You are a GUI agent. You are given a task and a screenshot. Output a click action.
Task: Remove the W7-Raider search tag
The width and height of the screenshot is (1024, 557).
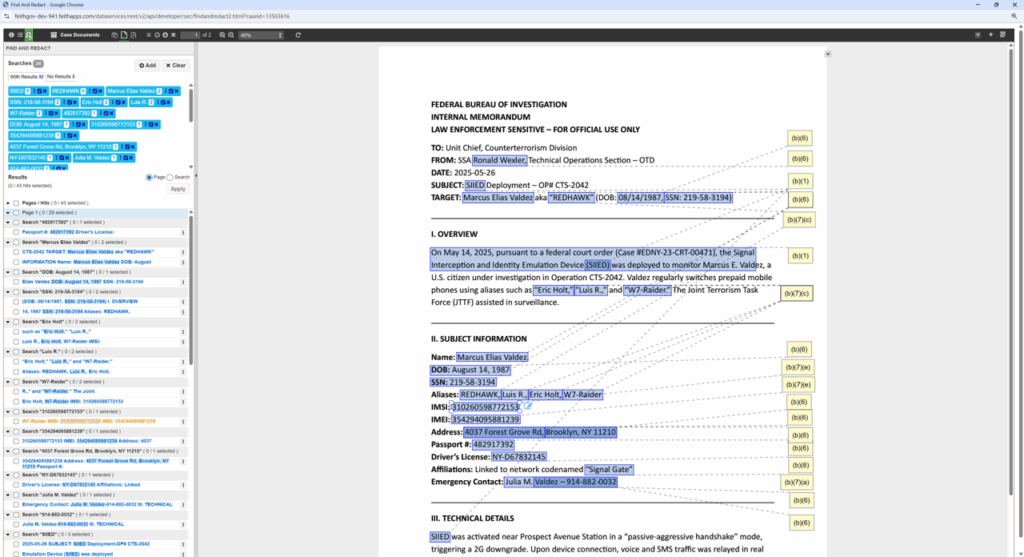[56, 113]
